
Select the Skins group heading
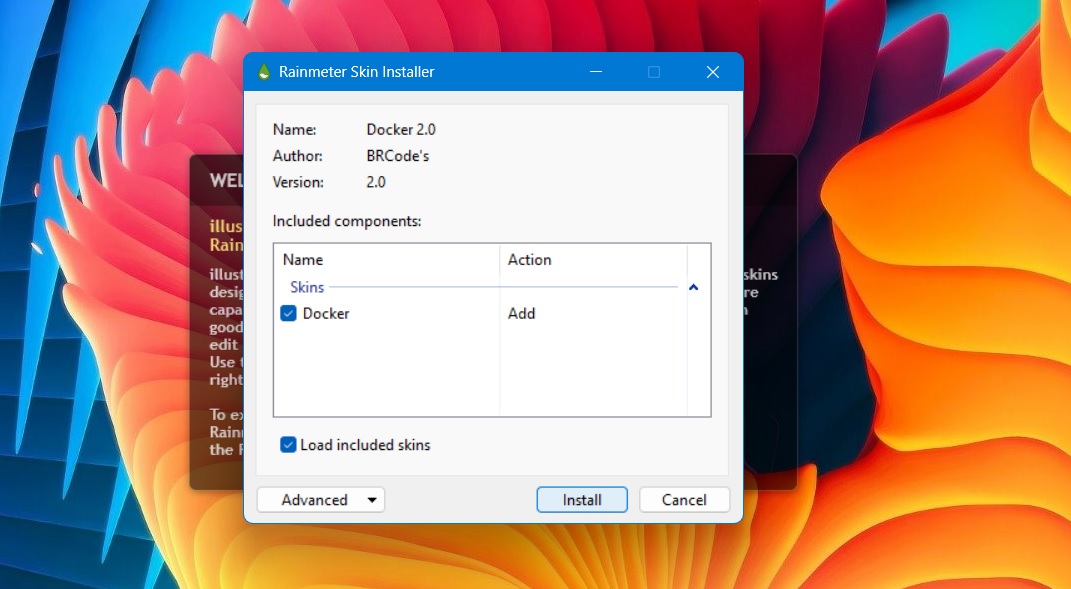(307, 287)
